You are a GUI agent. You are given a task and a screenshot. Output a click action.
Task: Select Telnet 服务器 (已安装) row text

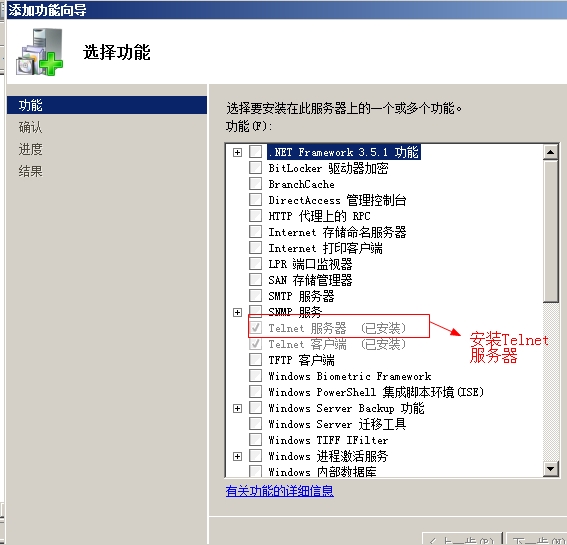[x=337, y=328]
